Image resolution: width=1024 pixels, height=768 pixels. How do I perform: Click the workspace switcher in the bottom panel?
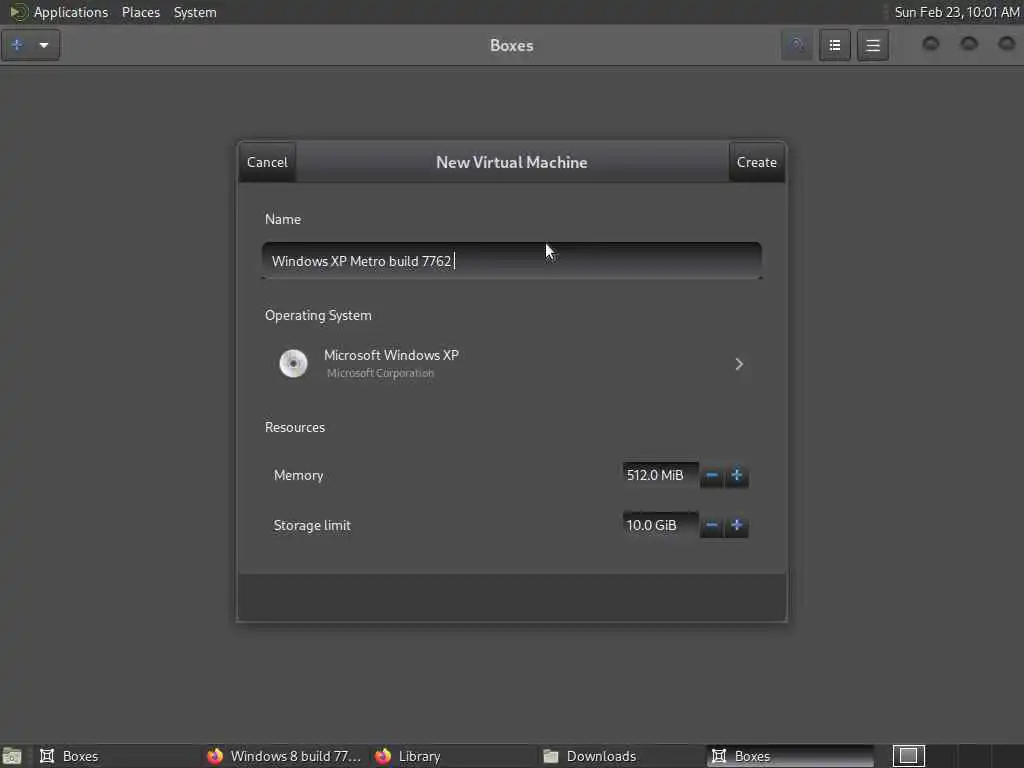[x=908, y=756]
